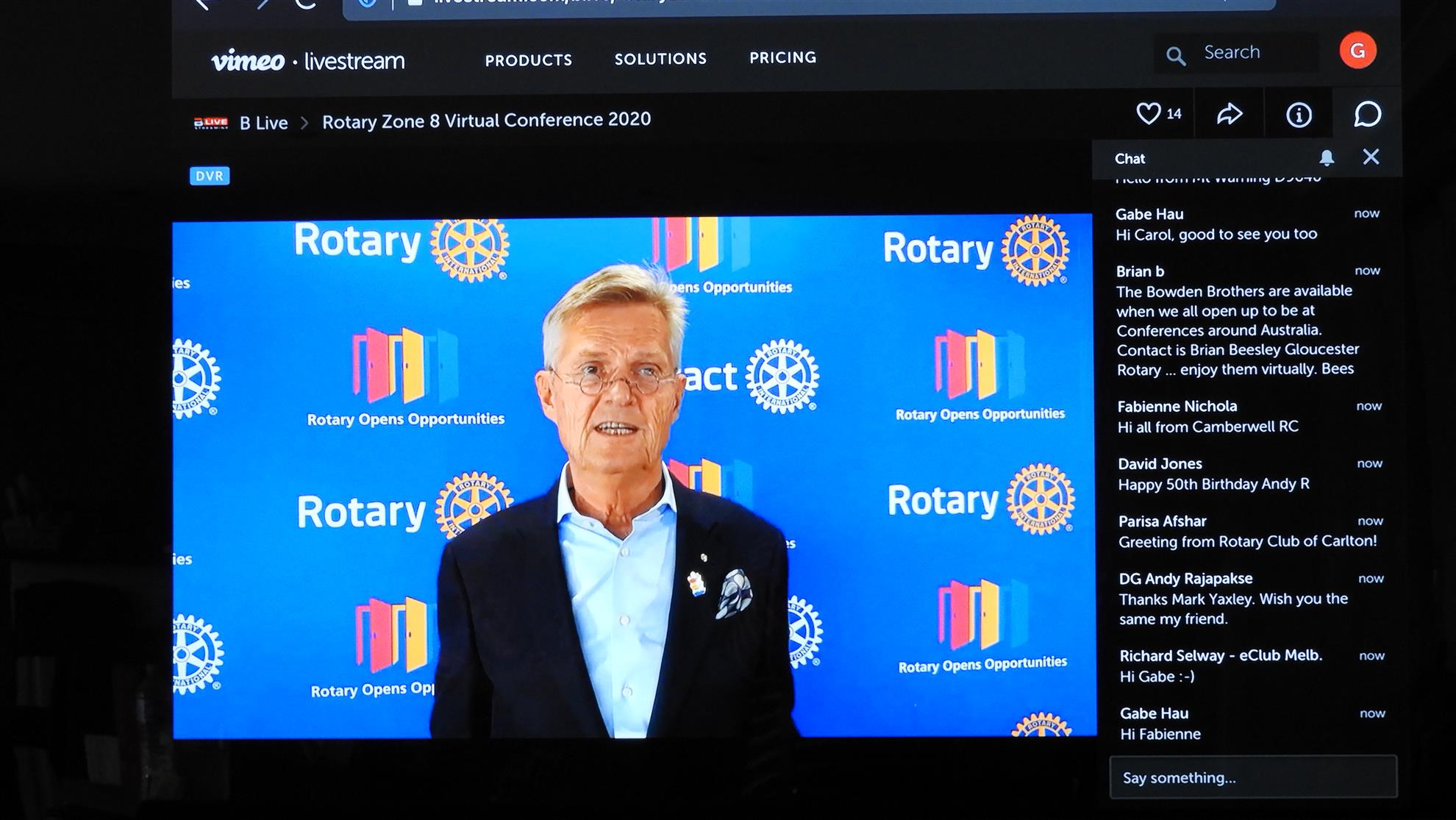Click the search magnifier icon
The width and height of the screenshot is (1456, 820).
[1176, 56]
